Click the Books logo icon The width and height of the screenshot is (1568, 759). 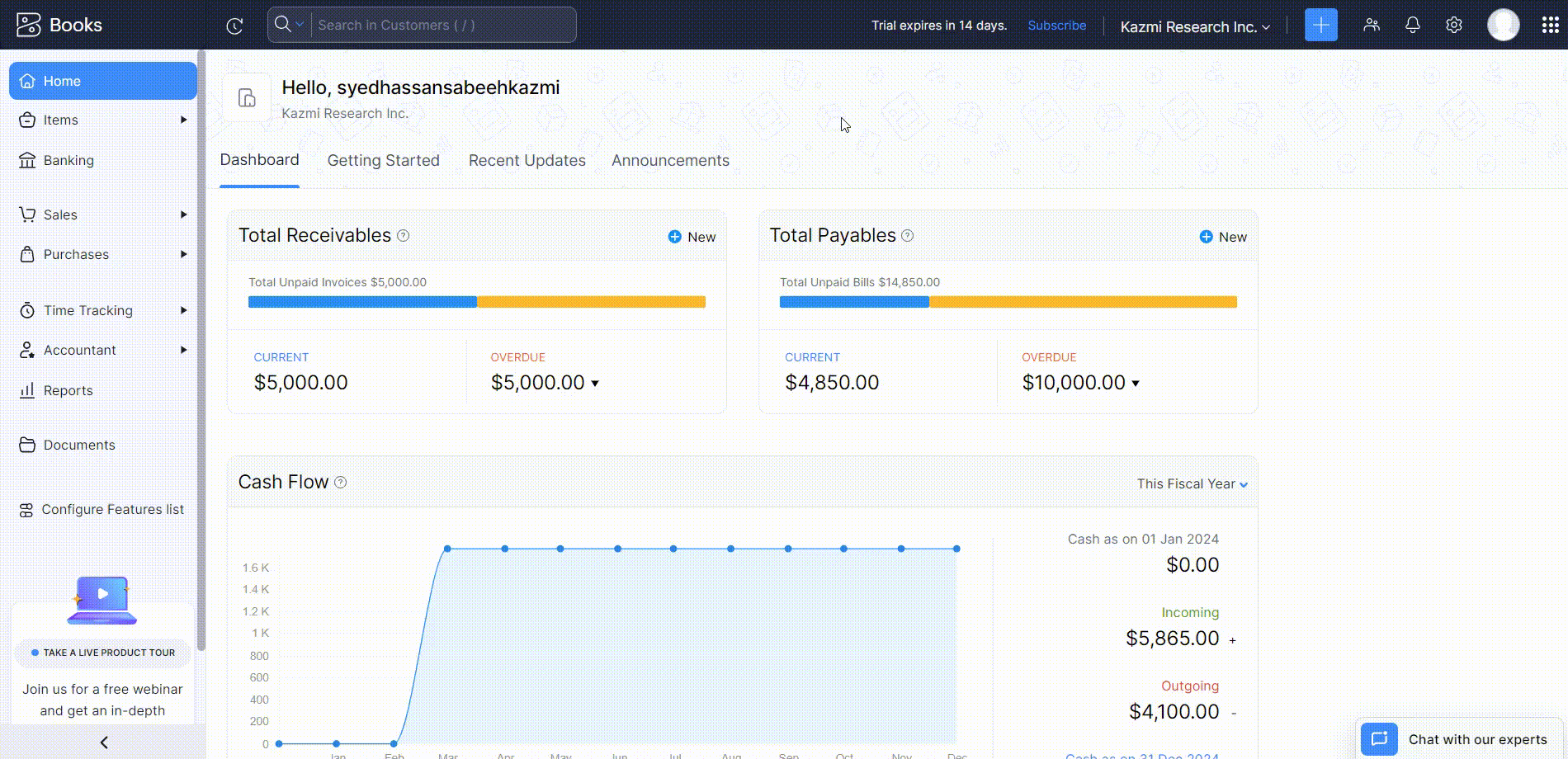coord(28,25)
